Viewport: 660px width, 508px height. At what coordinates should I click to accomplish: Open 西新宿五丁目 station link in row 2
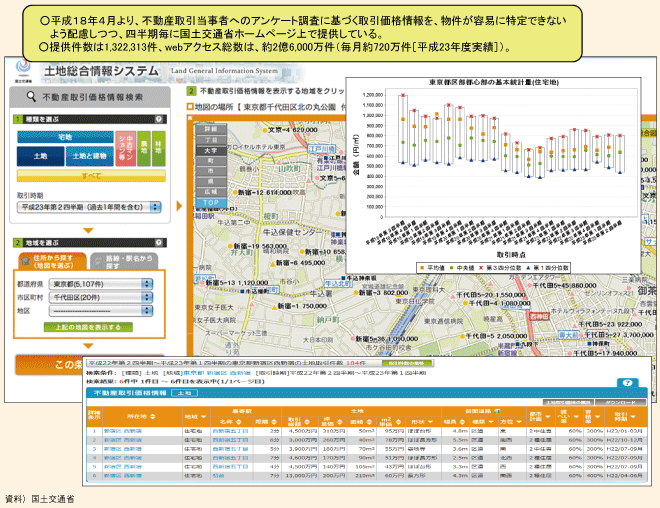point(230,440)
